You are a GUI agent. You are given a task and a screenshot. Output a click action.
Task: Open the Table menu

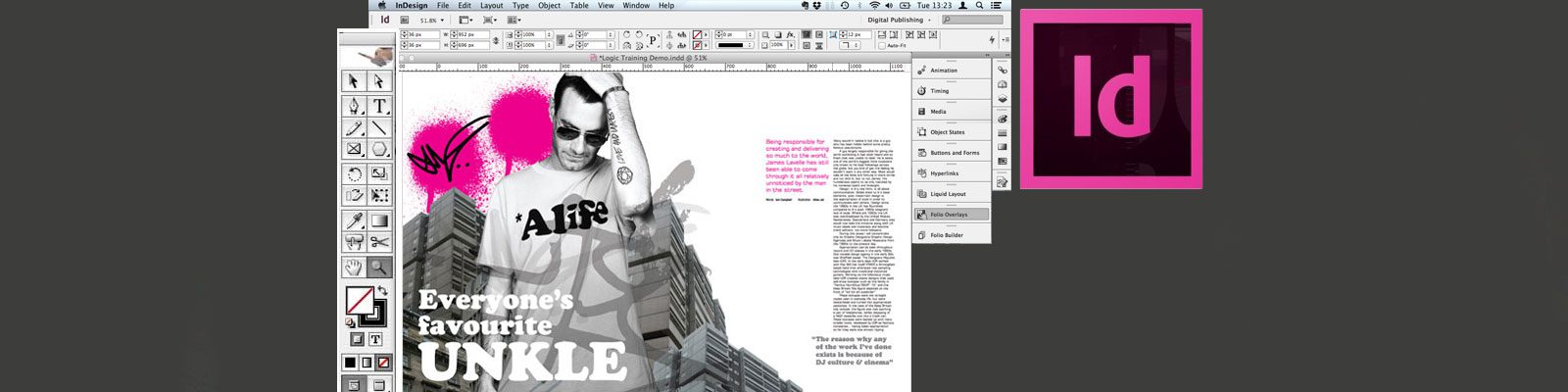tap(580, 6)
